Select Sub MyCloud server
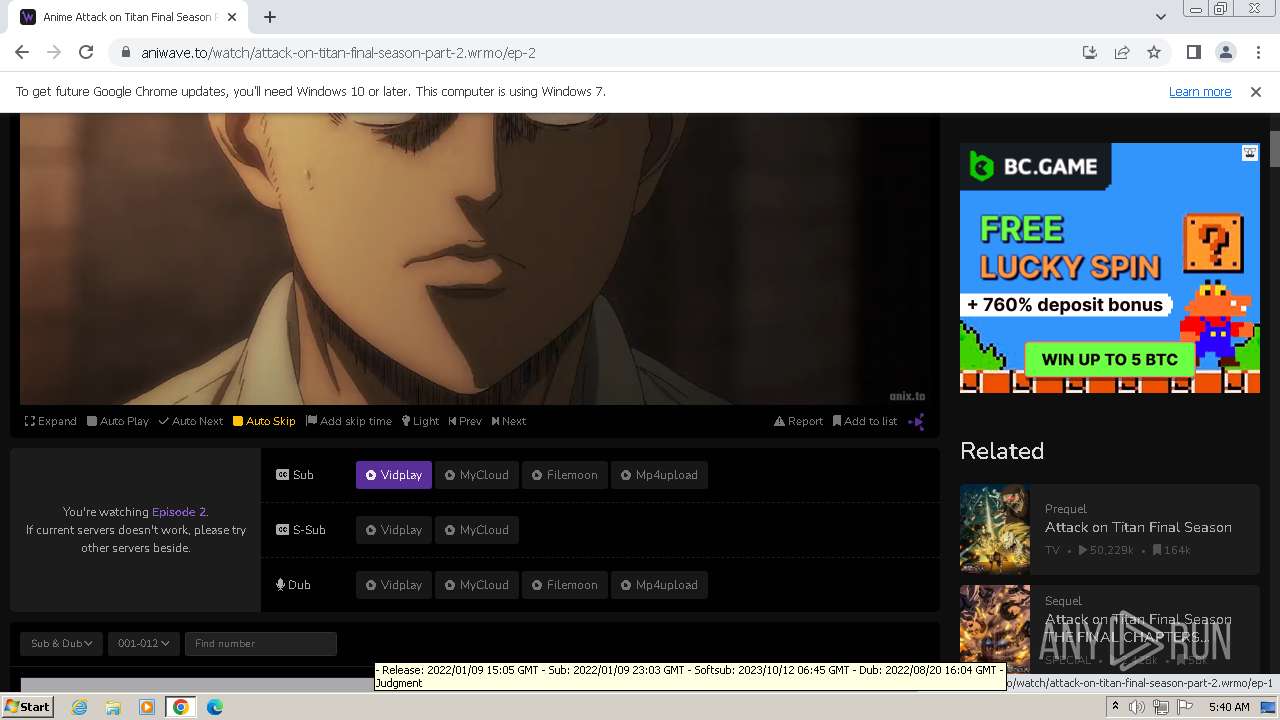The height and width of the screenshot is (720, 1280). click(x=477, y=475)
